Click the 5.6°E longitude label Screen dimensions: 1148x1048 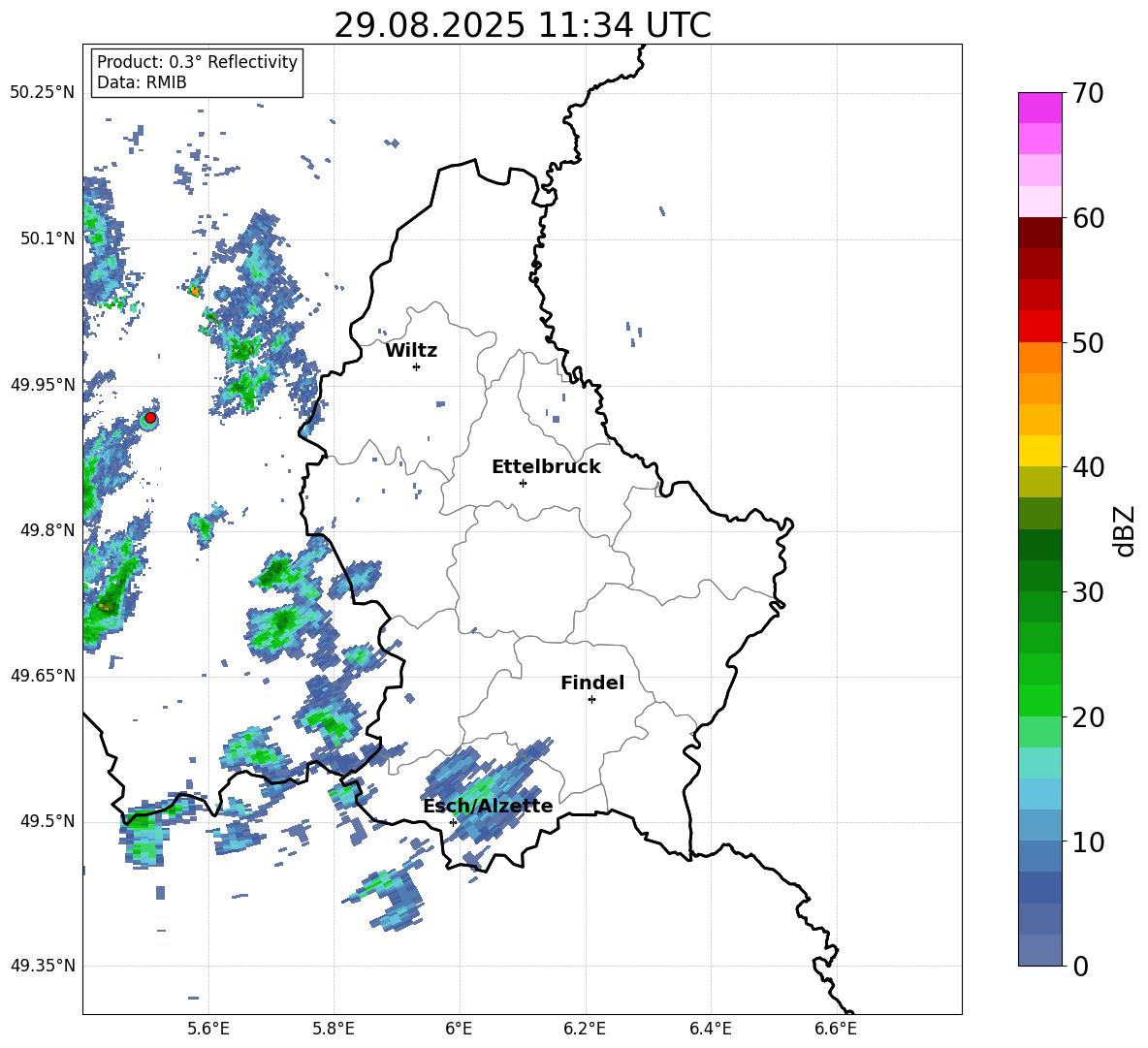207,1029
